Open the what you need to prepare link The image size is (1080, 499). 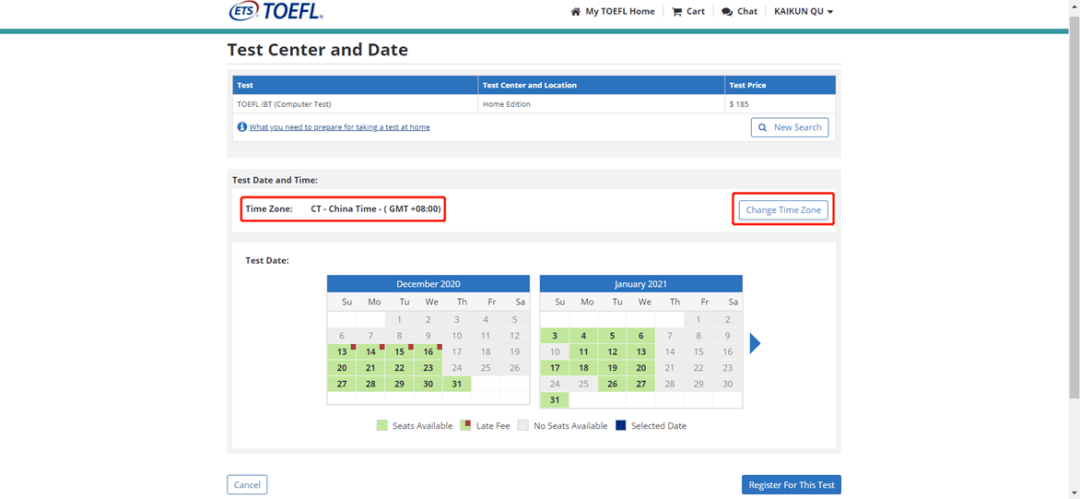click(x=340, y=127)
